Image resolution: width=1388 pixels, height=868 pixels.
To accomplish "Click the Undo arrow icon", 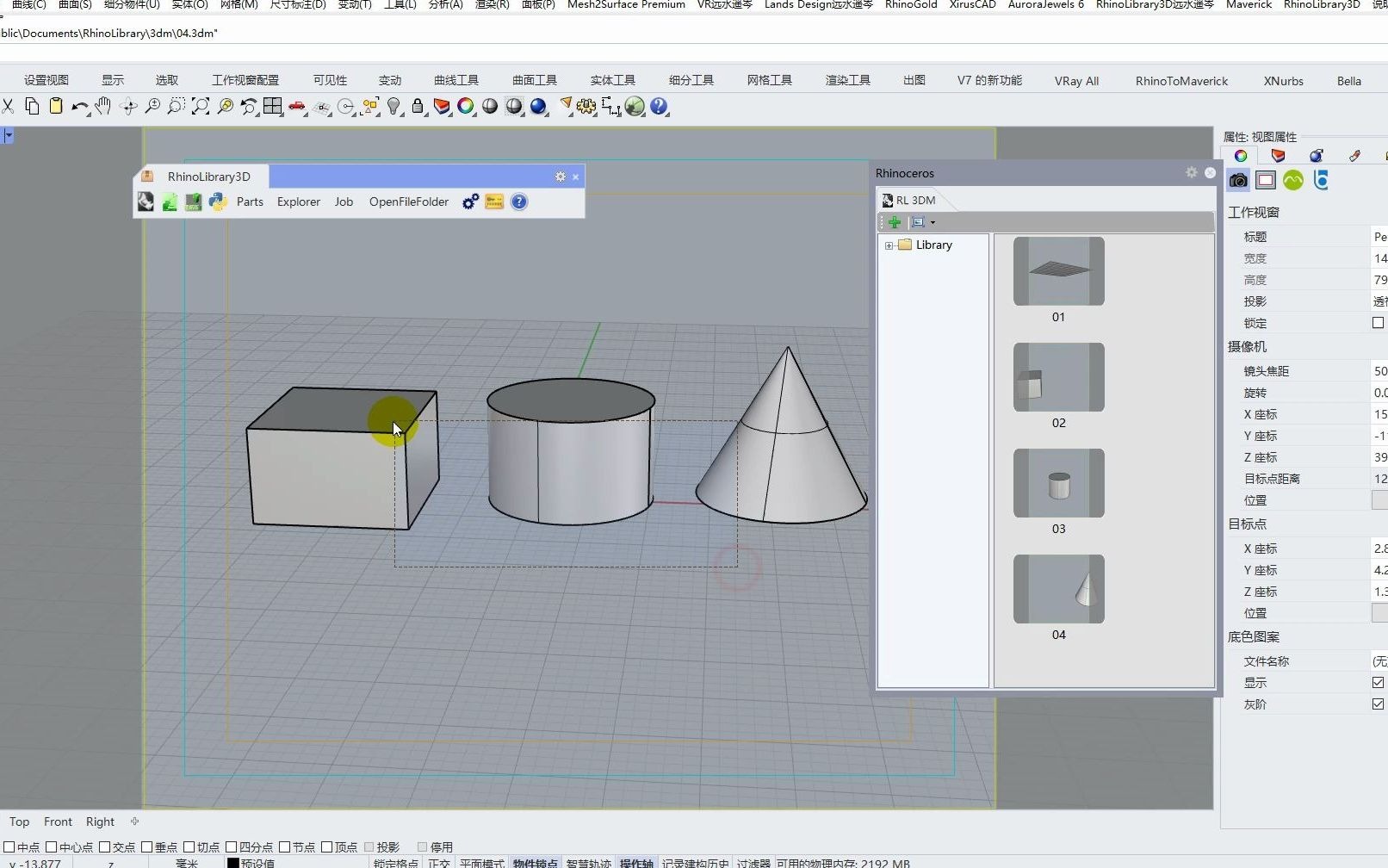I will tap(80, 106).
